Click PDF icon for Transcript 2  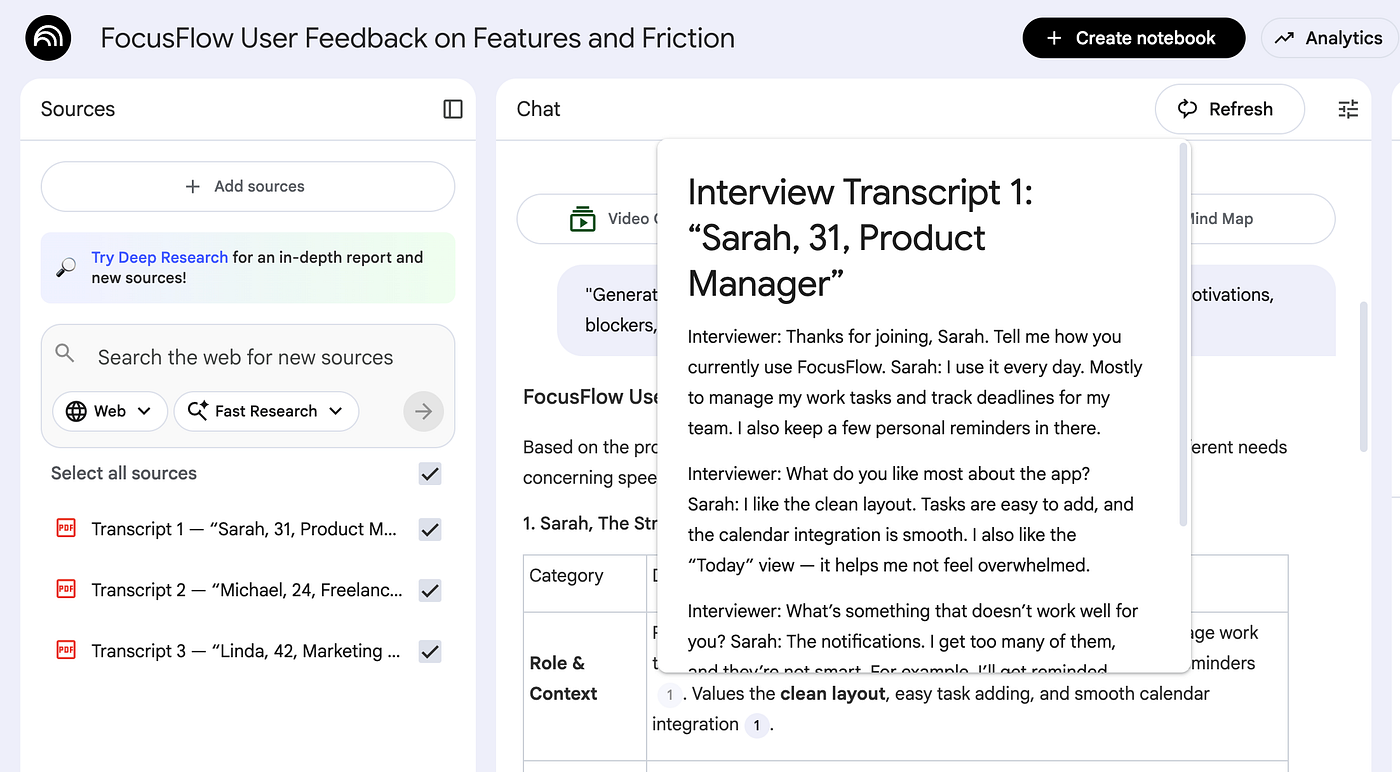click(66, 590)
